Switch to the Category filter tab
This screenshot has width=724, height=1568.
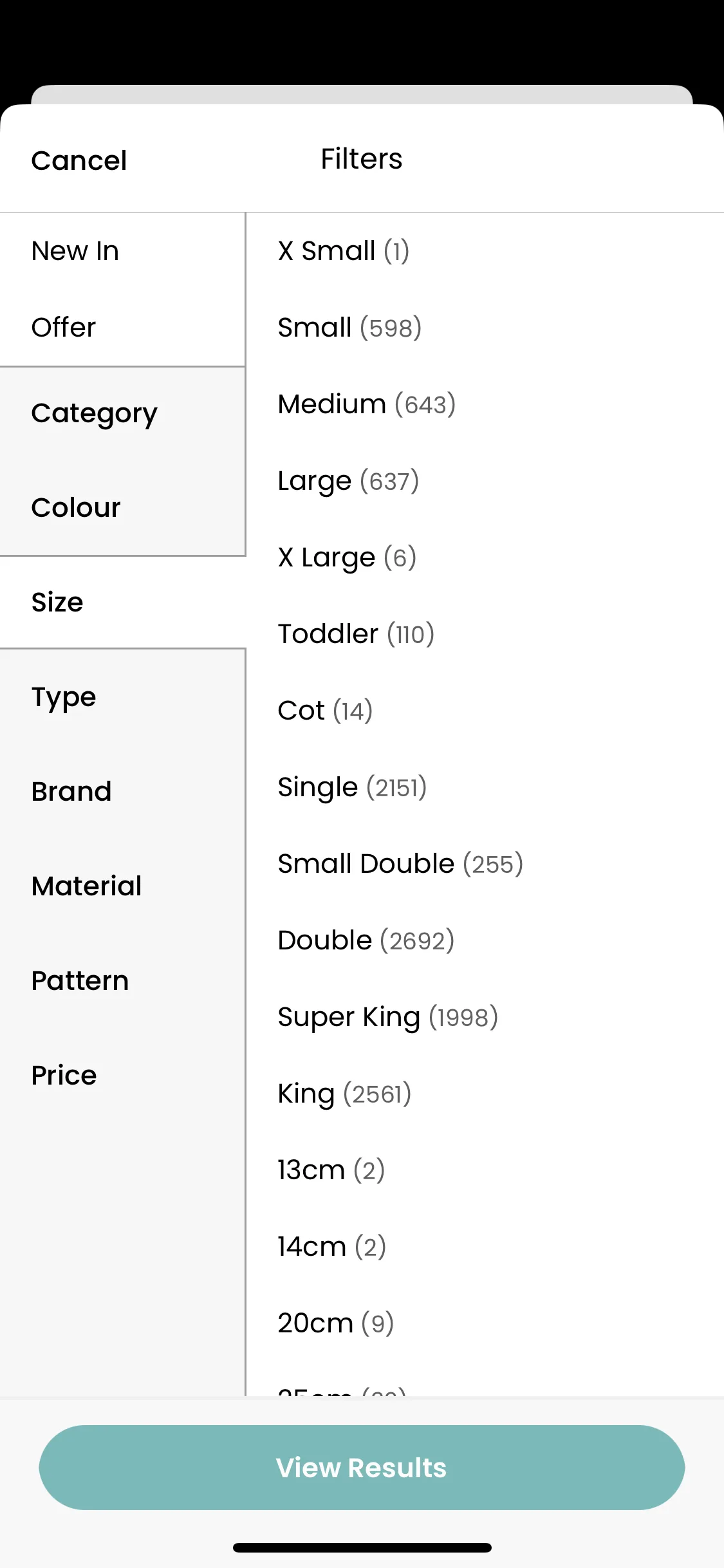click(x=122, y=413)
